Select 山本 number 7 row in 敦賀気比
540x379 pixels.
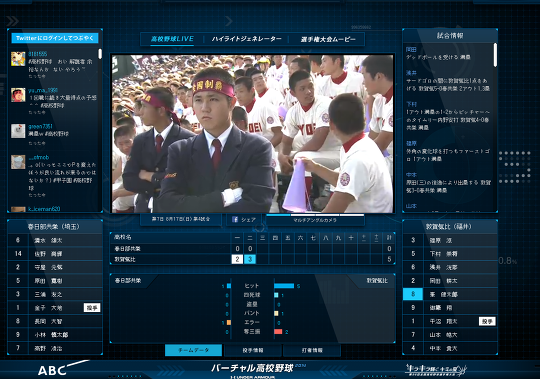(450, 335)
